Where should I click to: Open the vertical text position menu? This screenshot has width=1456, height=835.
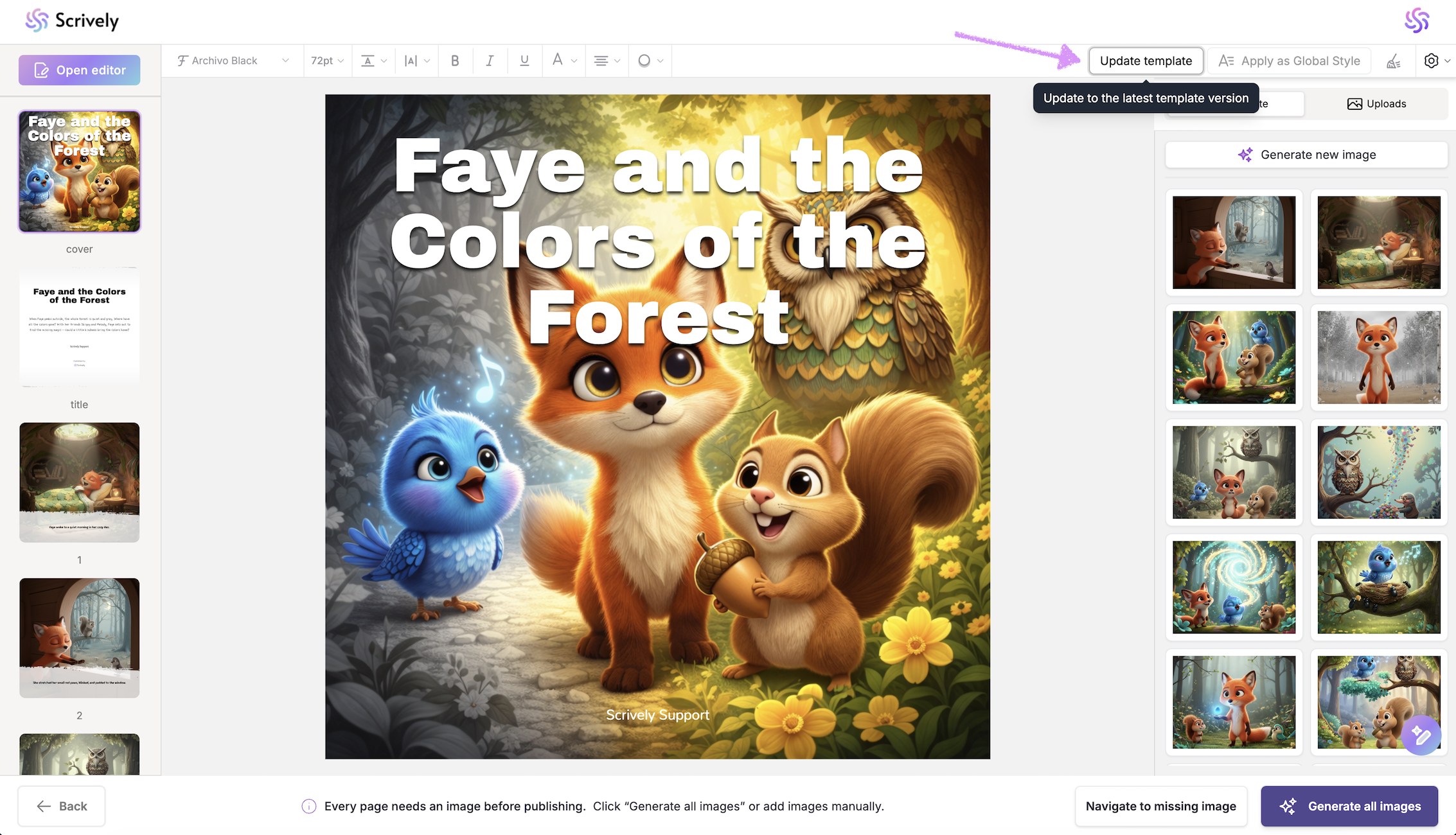[373, 60]
